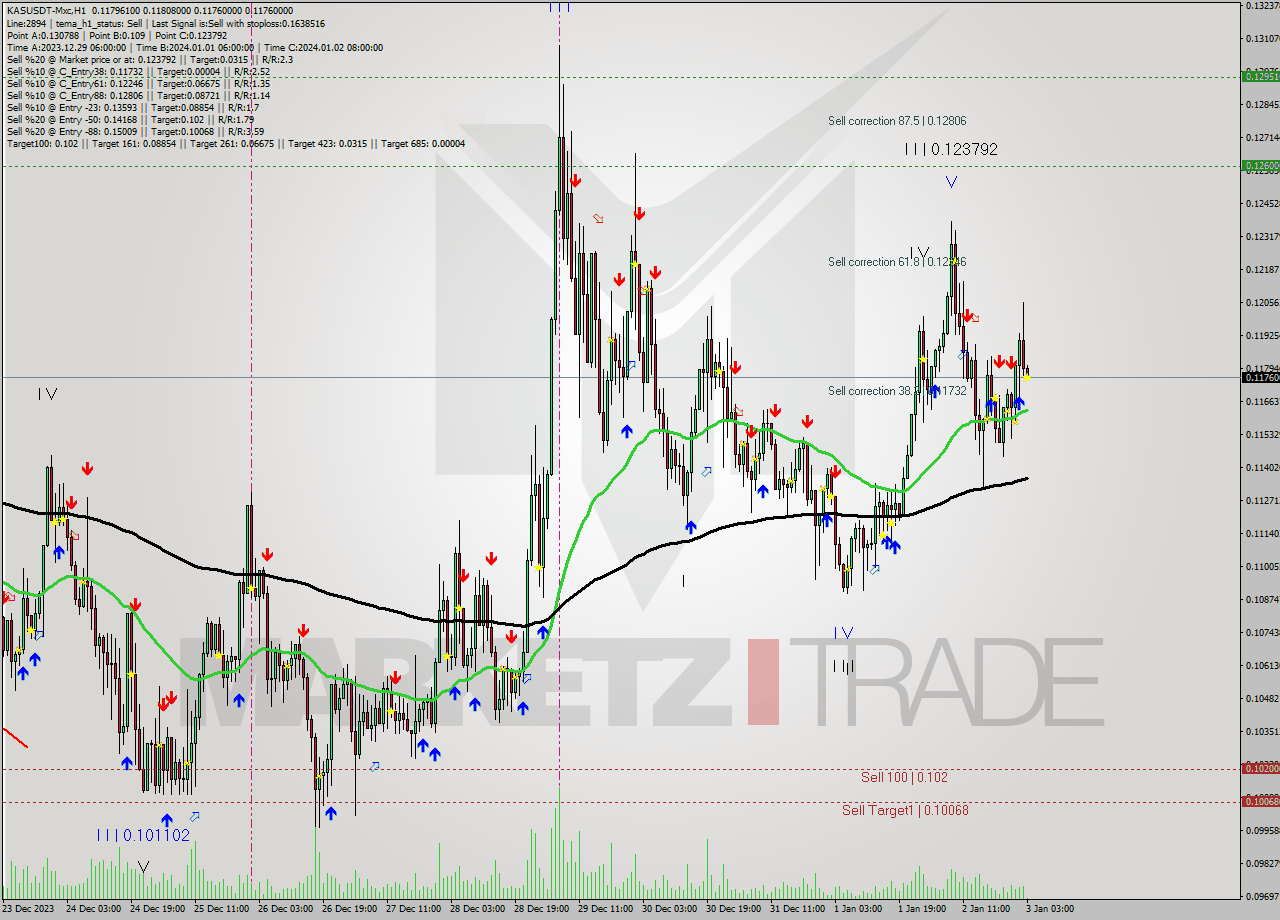This screenshot has width=1280, height=920.
Task: Click the 'Time A:2023.12.29 06:00:00' info line
Action: [194, 47]
